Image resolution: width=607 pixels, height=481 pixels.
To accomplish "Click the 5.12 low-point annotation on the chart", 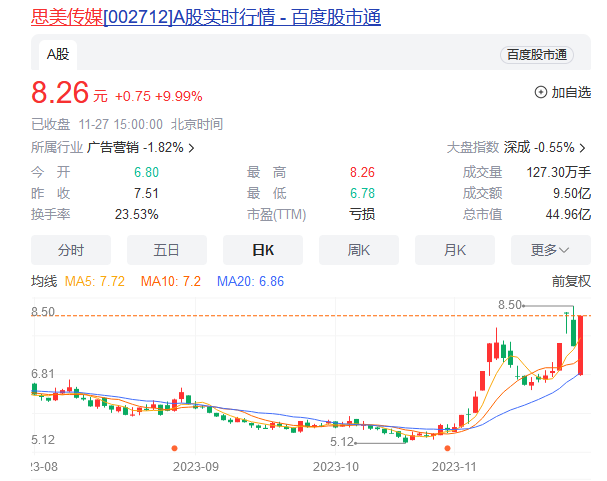I will point(342,442).
